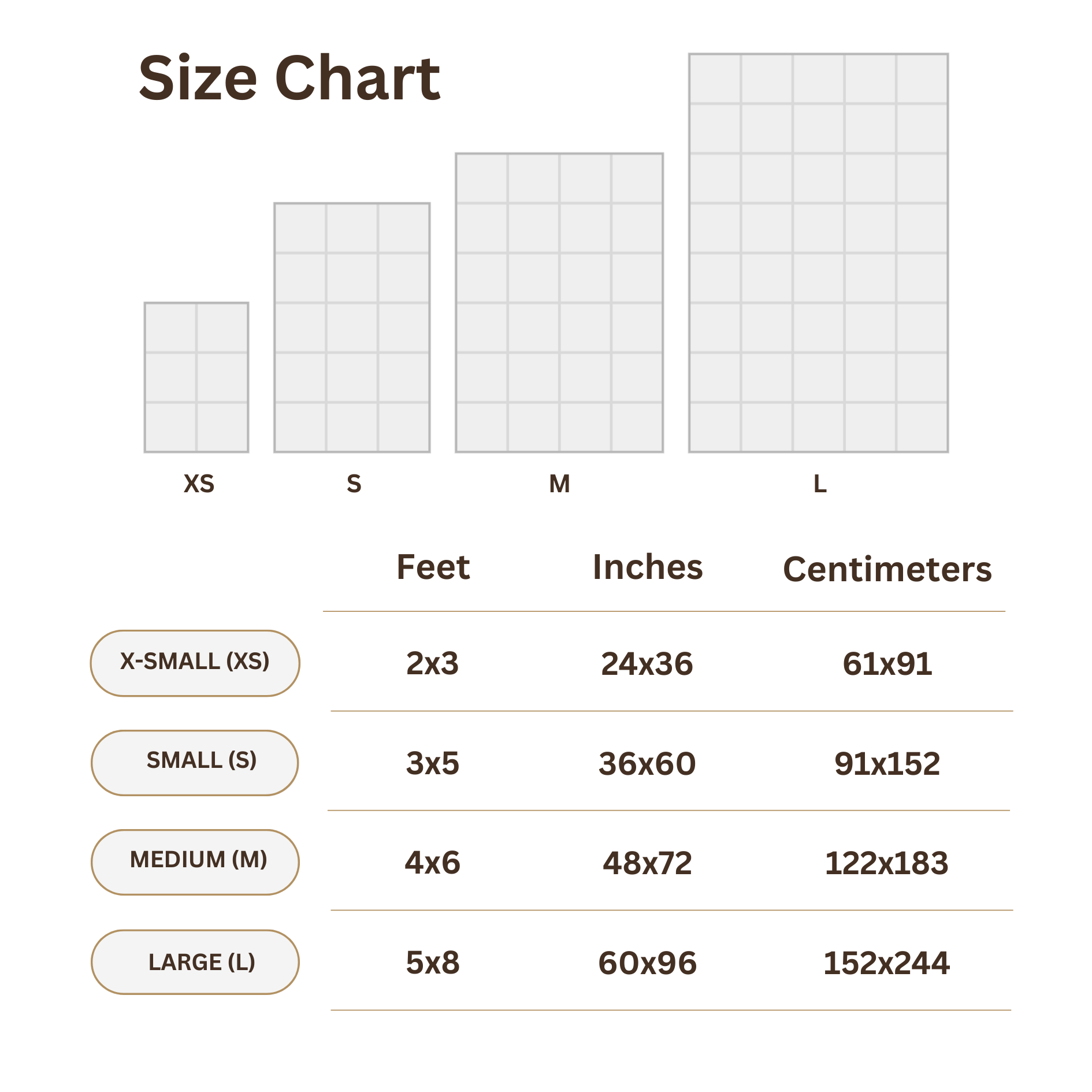1092x1092 pixels.
Task: Select the Centimeters column header
Action: (x=887, y=569)
